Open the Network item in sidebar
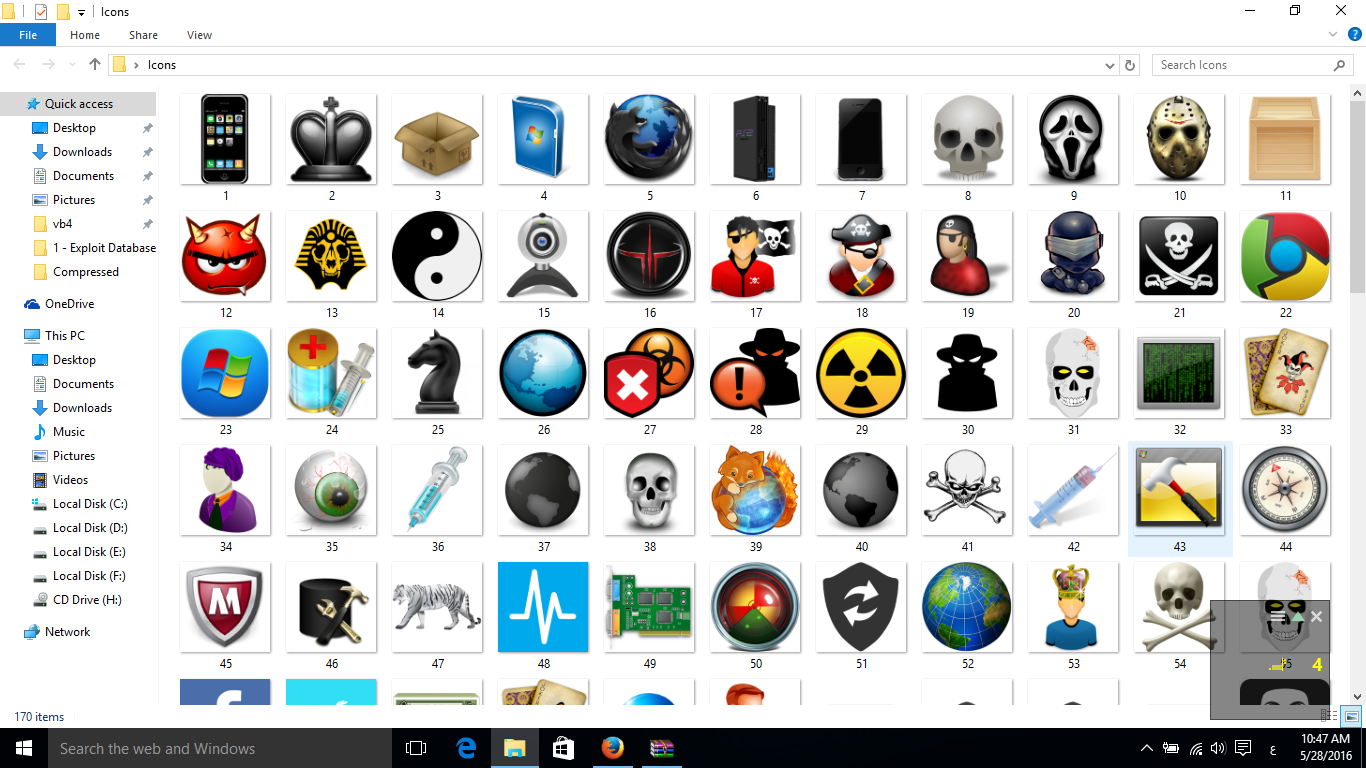The height and width of the screenshot is (768, 1366). point(67,632)
